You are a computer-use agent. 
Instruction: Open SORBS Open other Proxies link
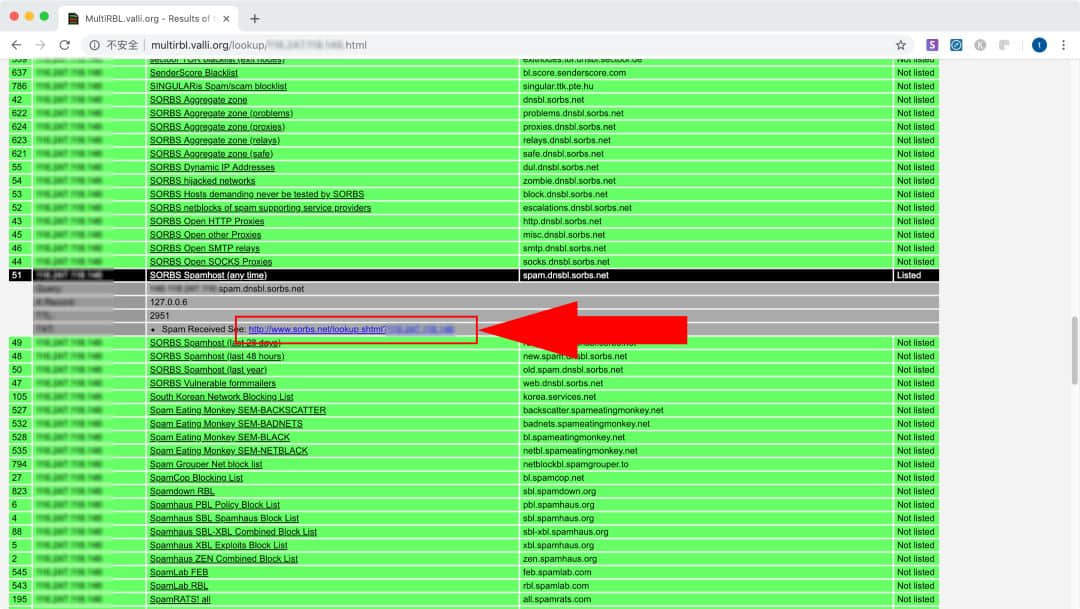[x=205, y=234]
